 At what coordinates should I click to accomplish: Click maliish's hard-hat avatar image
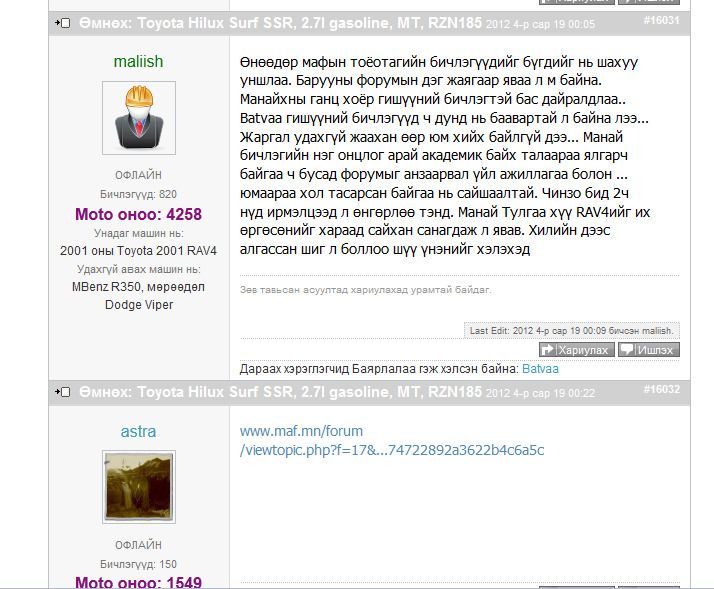(139, 118)
